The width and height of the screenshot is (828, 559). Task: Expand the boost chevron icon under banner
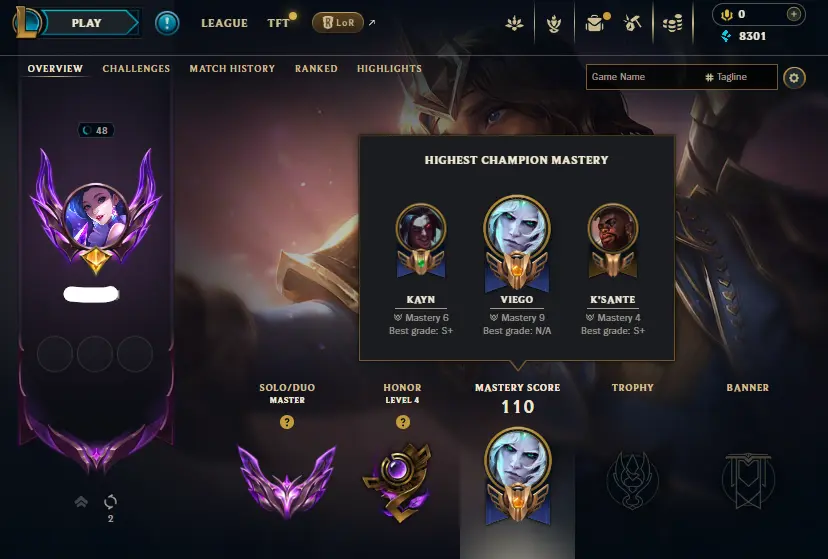tap(81, 501)
